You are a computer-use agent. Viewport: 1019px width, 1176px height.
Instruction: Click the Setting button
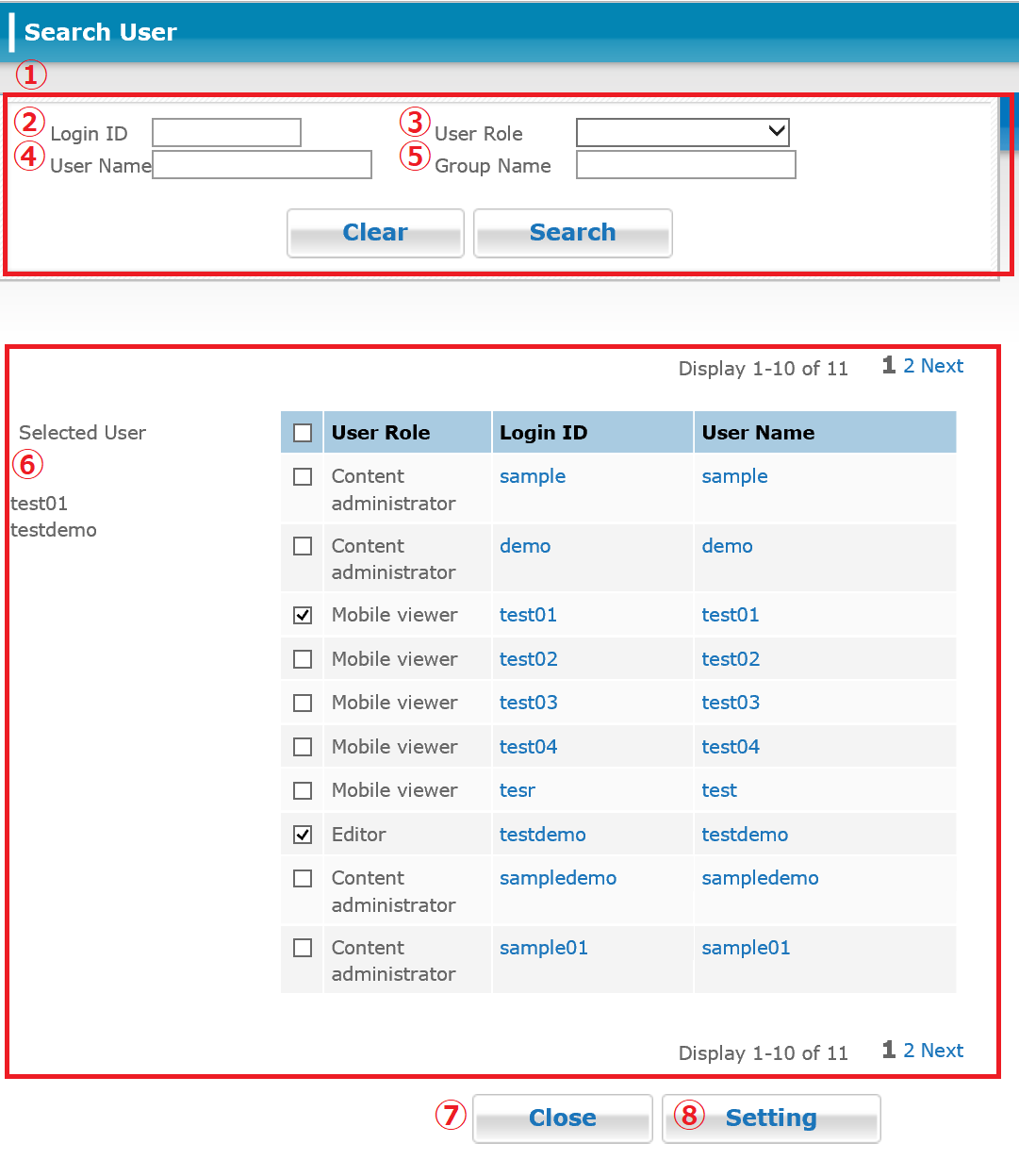(x=771, y=1118)
